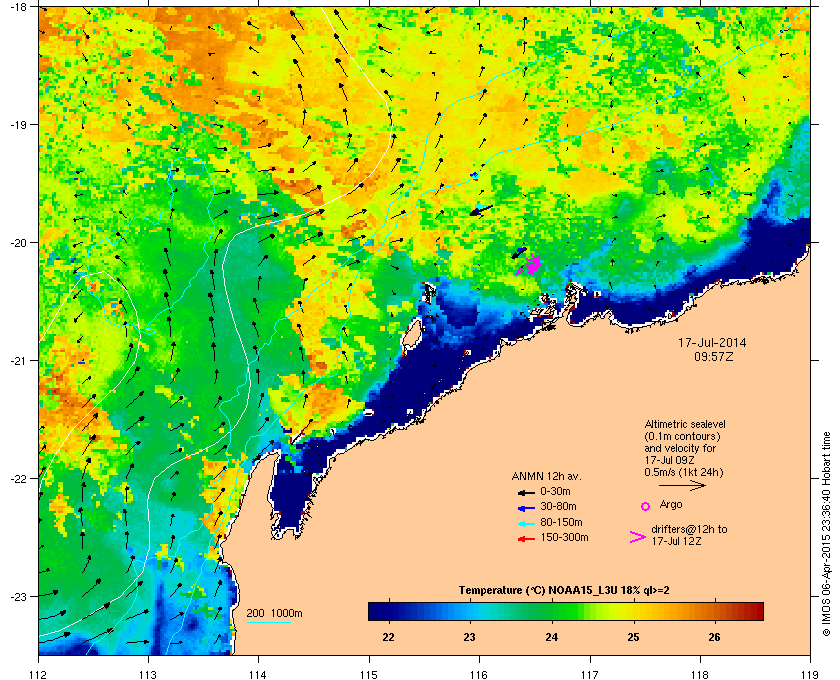
Task: Click the large blue ANMN current arrow on map
Action: click(481, 210)
